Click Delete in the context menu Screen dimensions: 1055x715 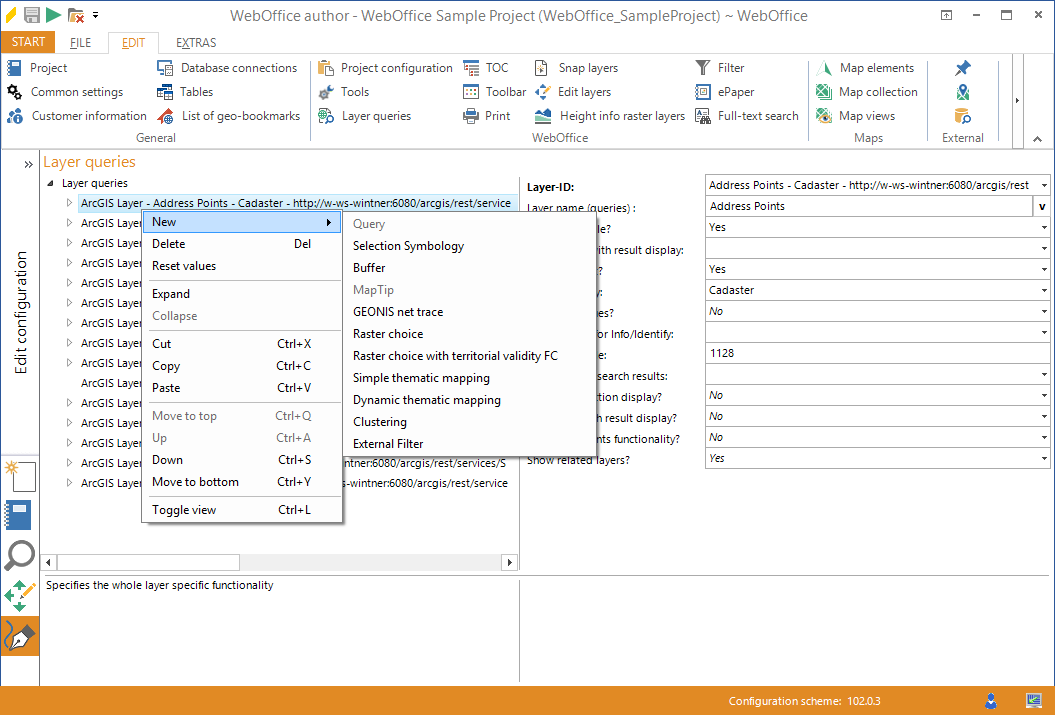pos(167,243)
